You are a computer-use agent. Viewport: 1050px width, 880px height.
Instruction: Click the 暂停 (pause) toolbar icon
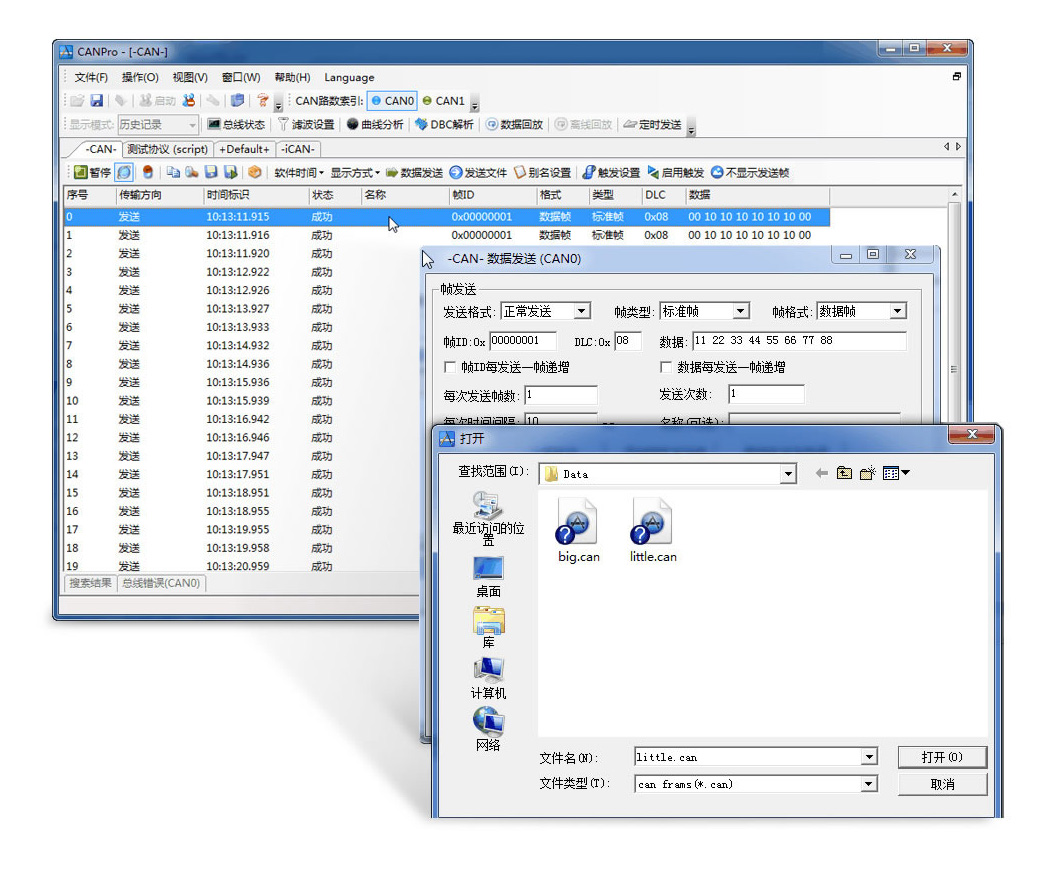[92, 173]
